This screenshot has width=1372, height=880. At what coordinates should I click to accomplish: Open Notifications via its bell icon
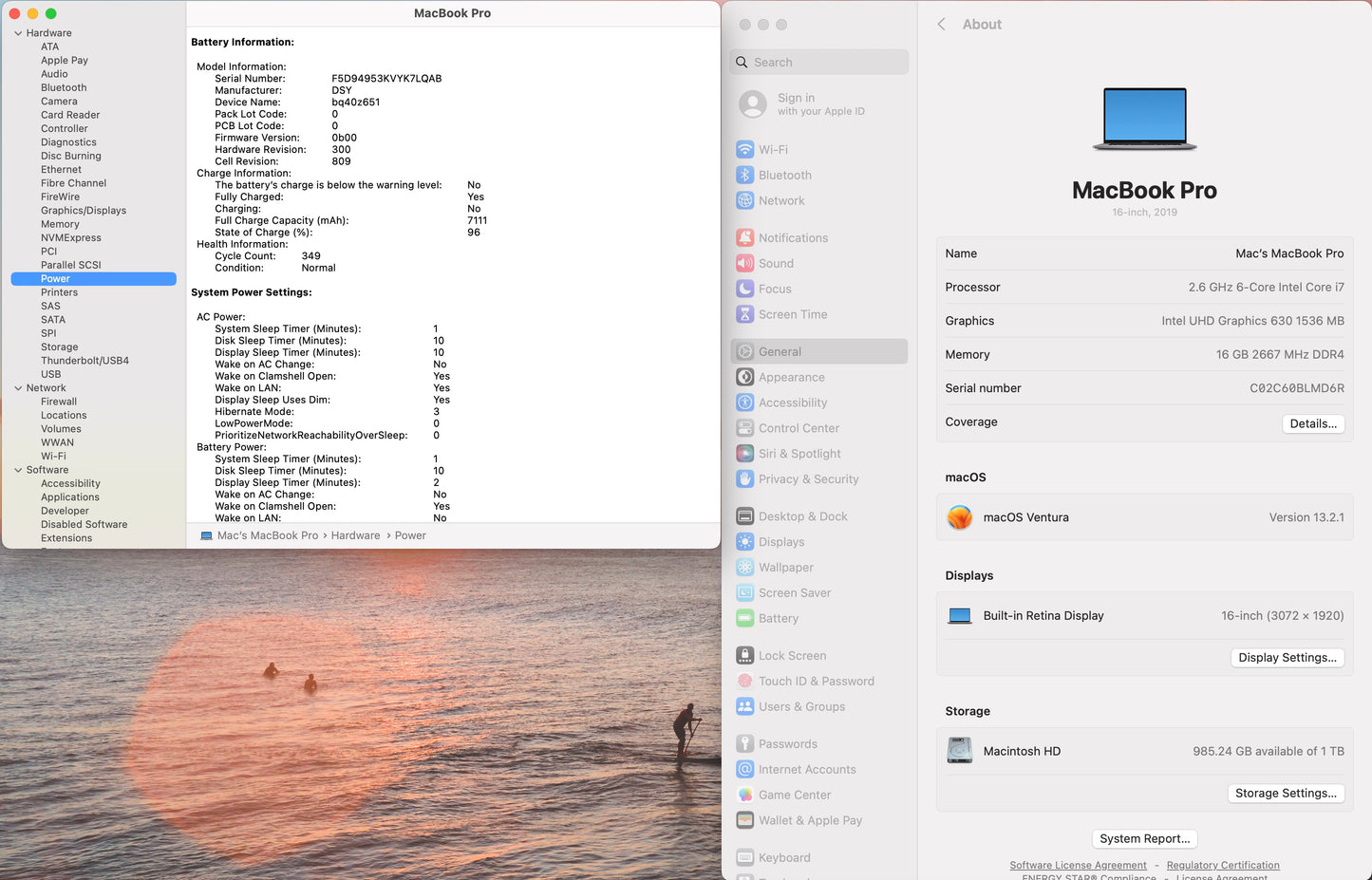click(745, 238)
